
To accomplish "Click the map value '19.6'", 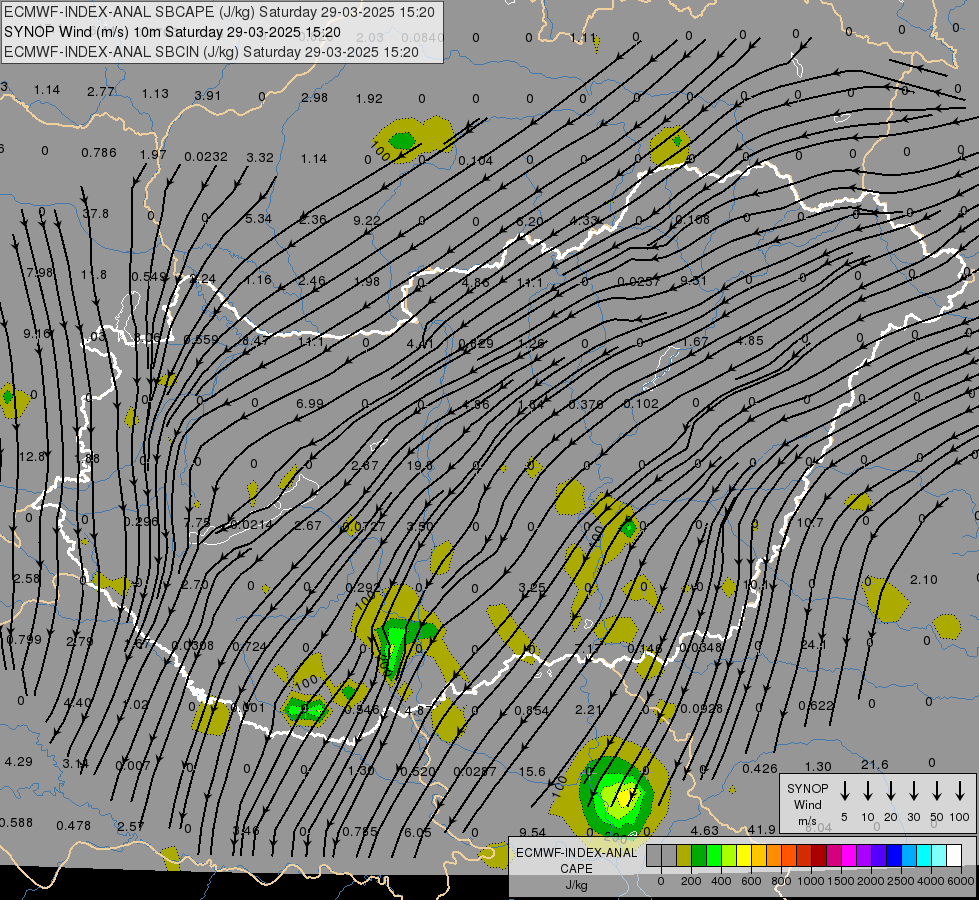I will (420, 465).
